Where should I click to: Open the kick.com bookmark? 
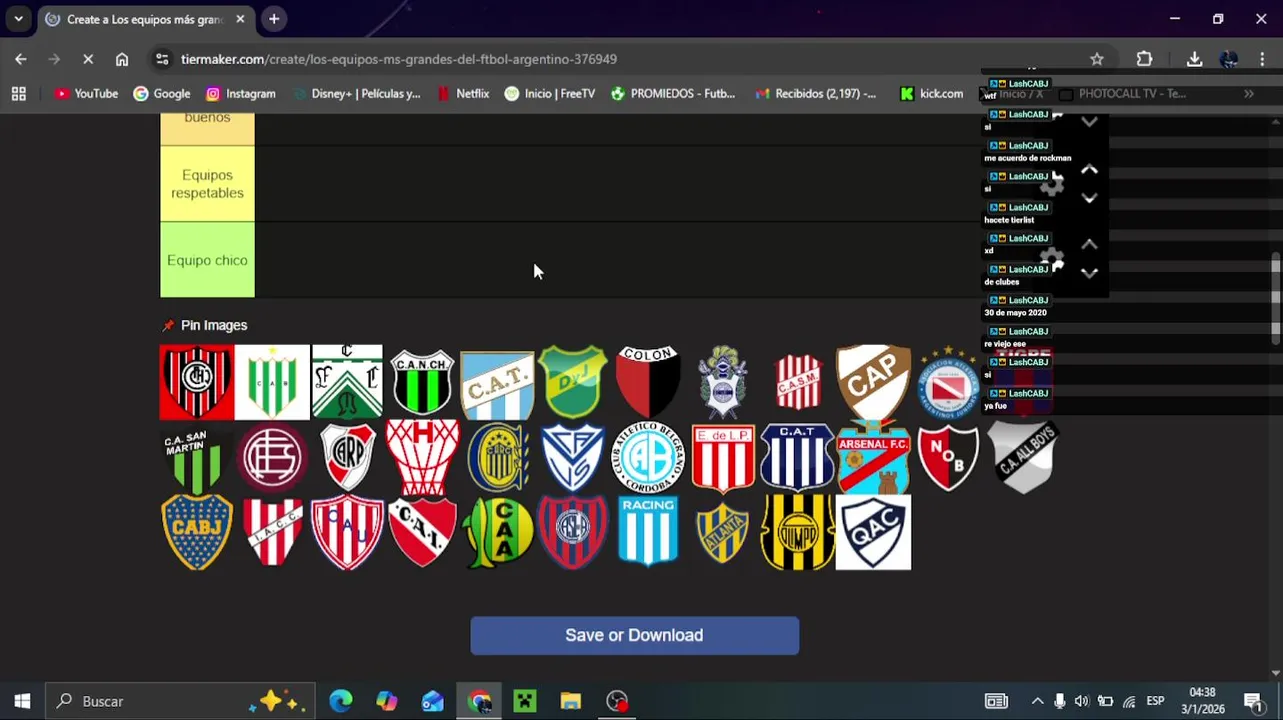pyautogui.click(x=931, y=93)
